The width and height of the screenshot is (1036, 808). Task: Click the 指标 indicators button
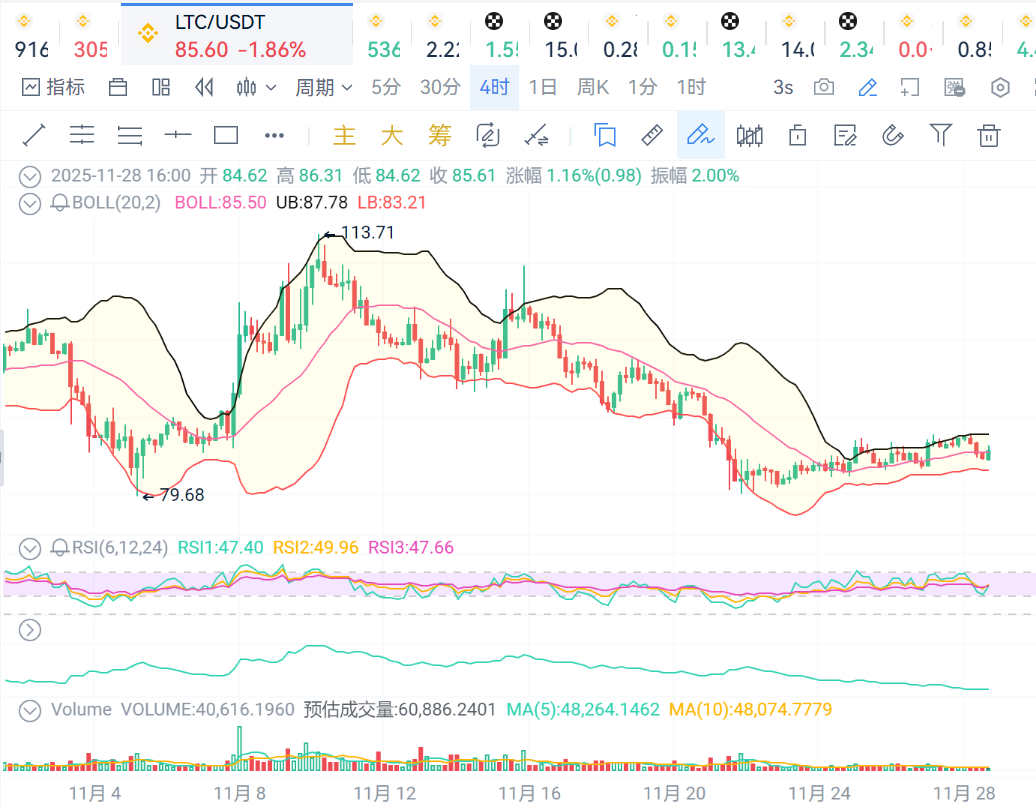pyautogui.click(x=54, y=88)
